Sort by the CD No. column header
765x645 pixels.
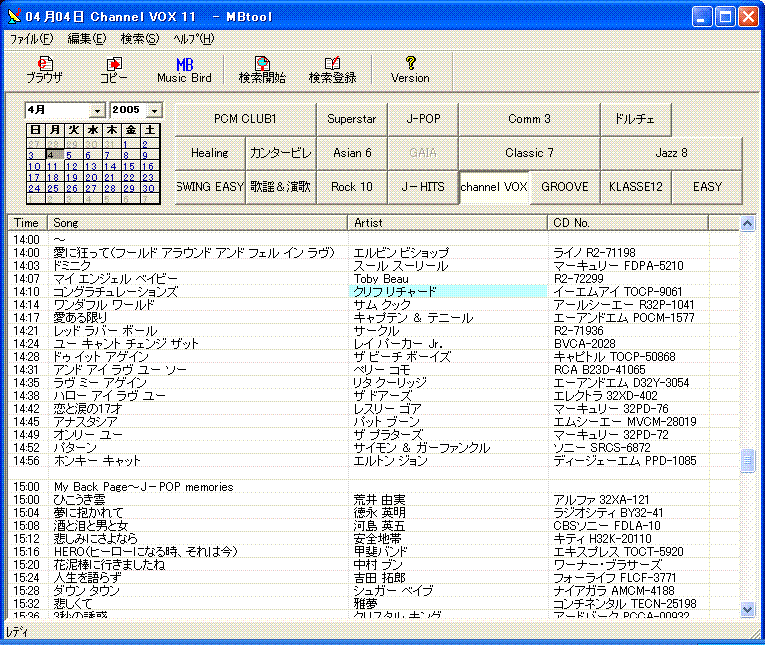(628, 222)
